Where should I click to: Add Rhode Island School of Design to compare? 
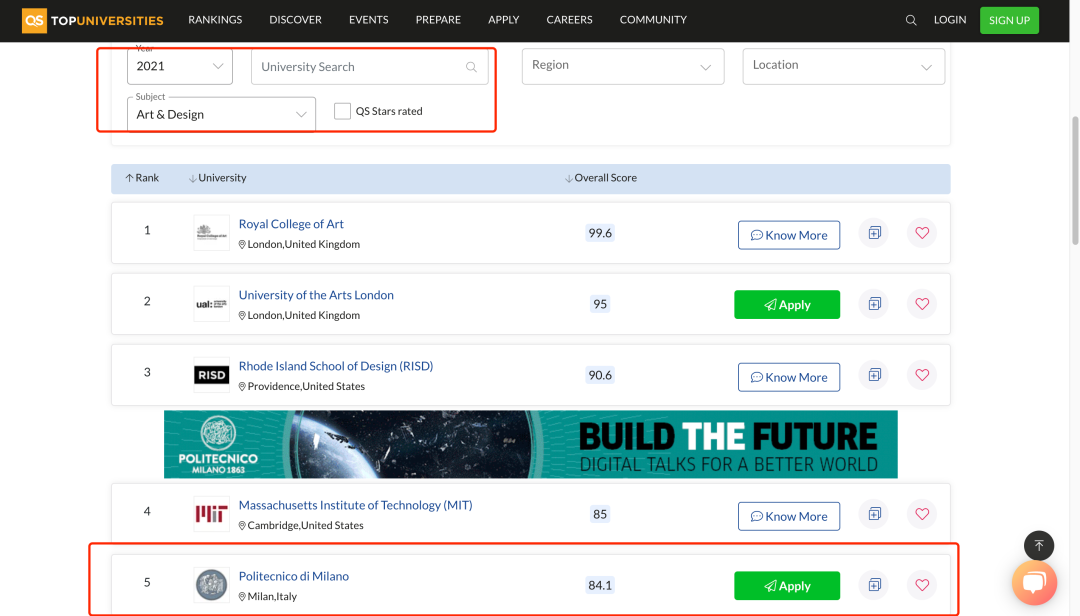tap(874, 375)
